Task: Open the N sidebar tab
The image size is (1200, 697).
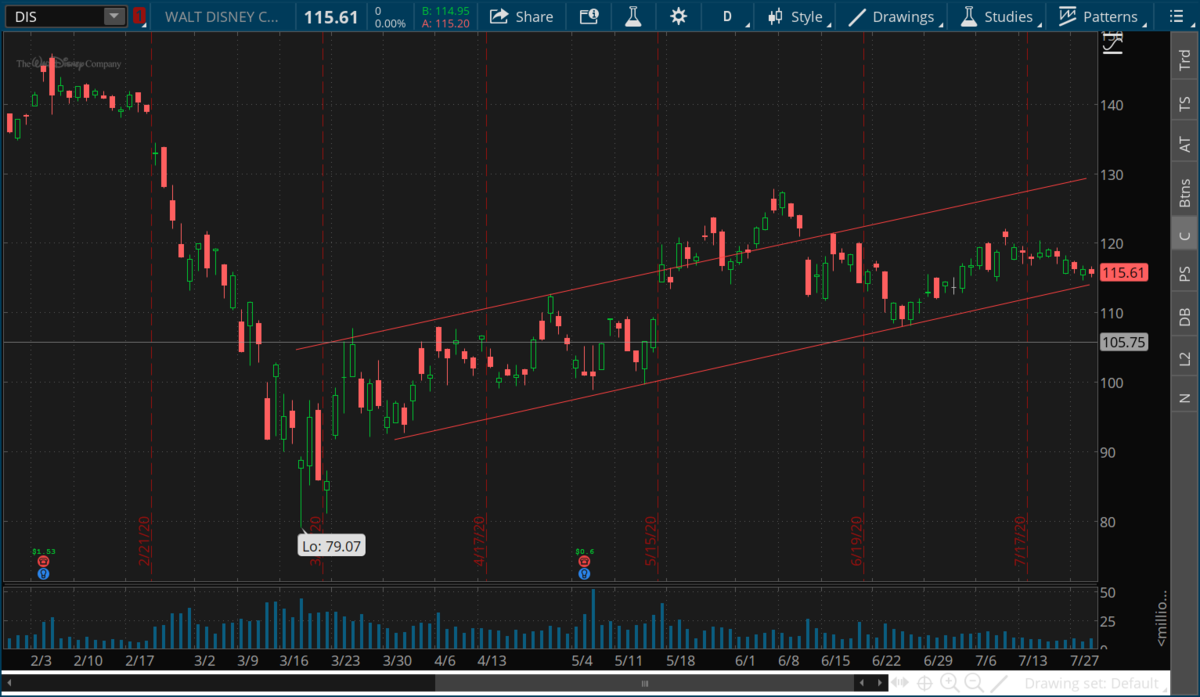Action: tap(1185, 397)
